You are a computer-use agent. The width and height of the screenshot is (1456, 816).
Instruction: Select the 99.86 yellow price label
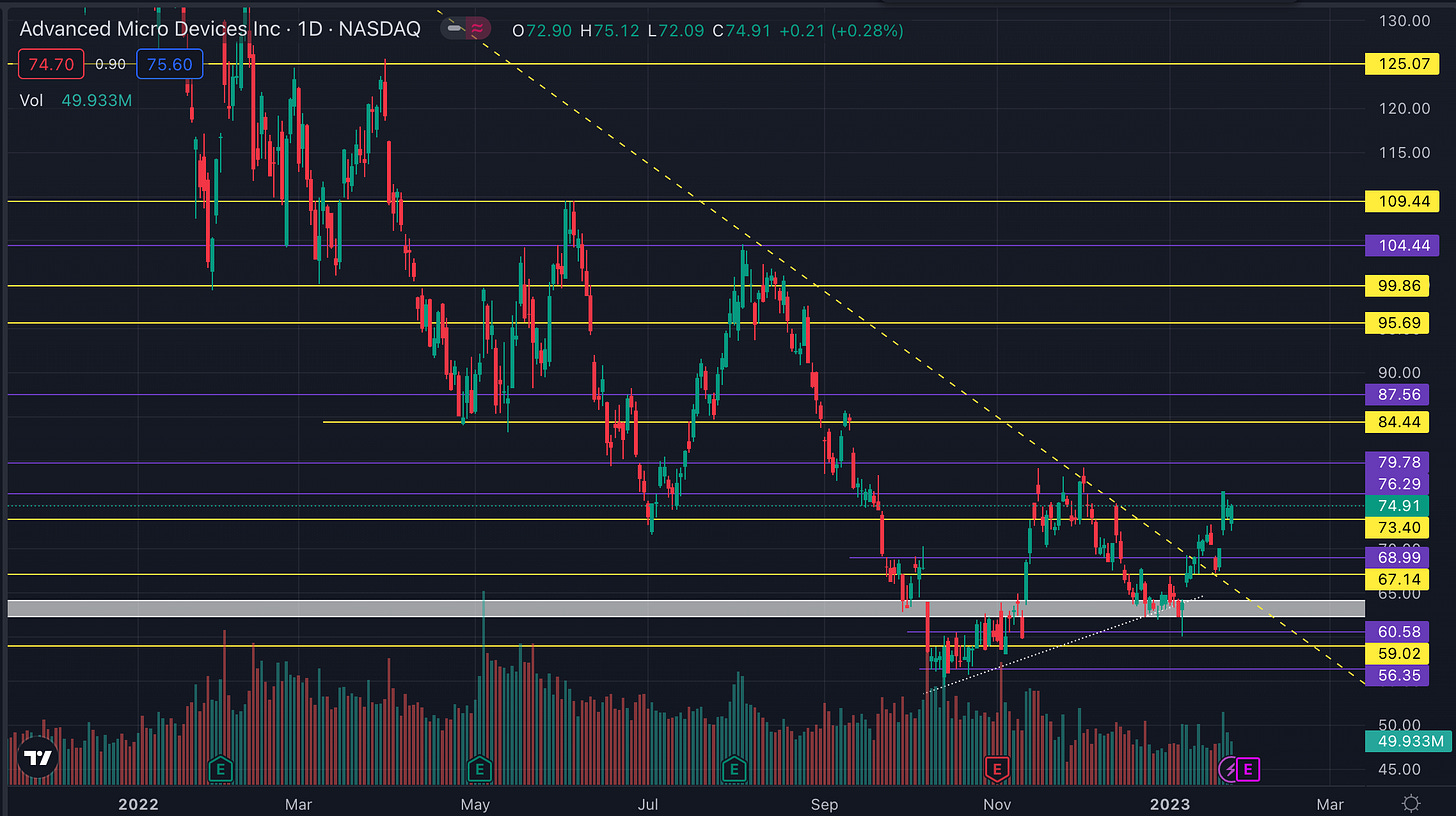point(1397,286)
